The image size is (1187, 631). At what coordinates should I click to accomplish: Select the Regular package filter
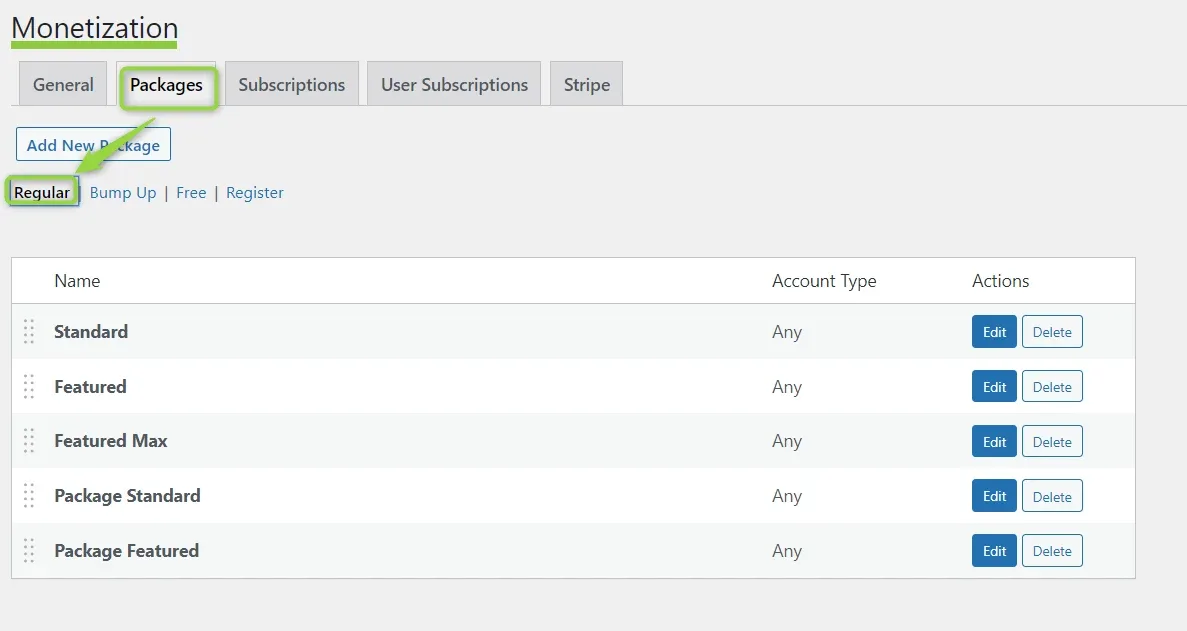coord(42,192)
